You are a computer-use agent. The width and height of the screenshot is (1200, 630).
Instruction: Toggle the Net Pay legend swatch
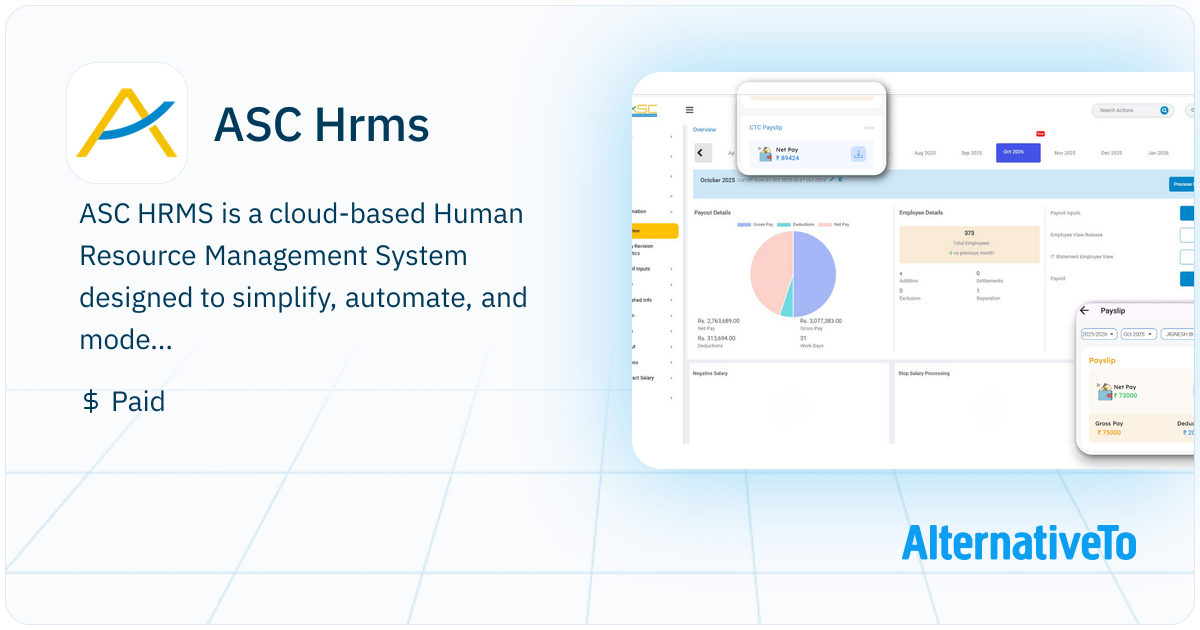click(823, 225)
